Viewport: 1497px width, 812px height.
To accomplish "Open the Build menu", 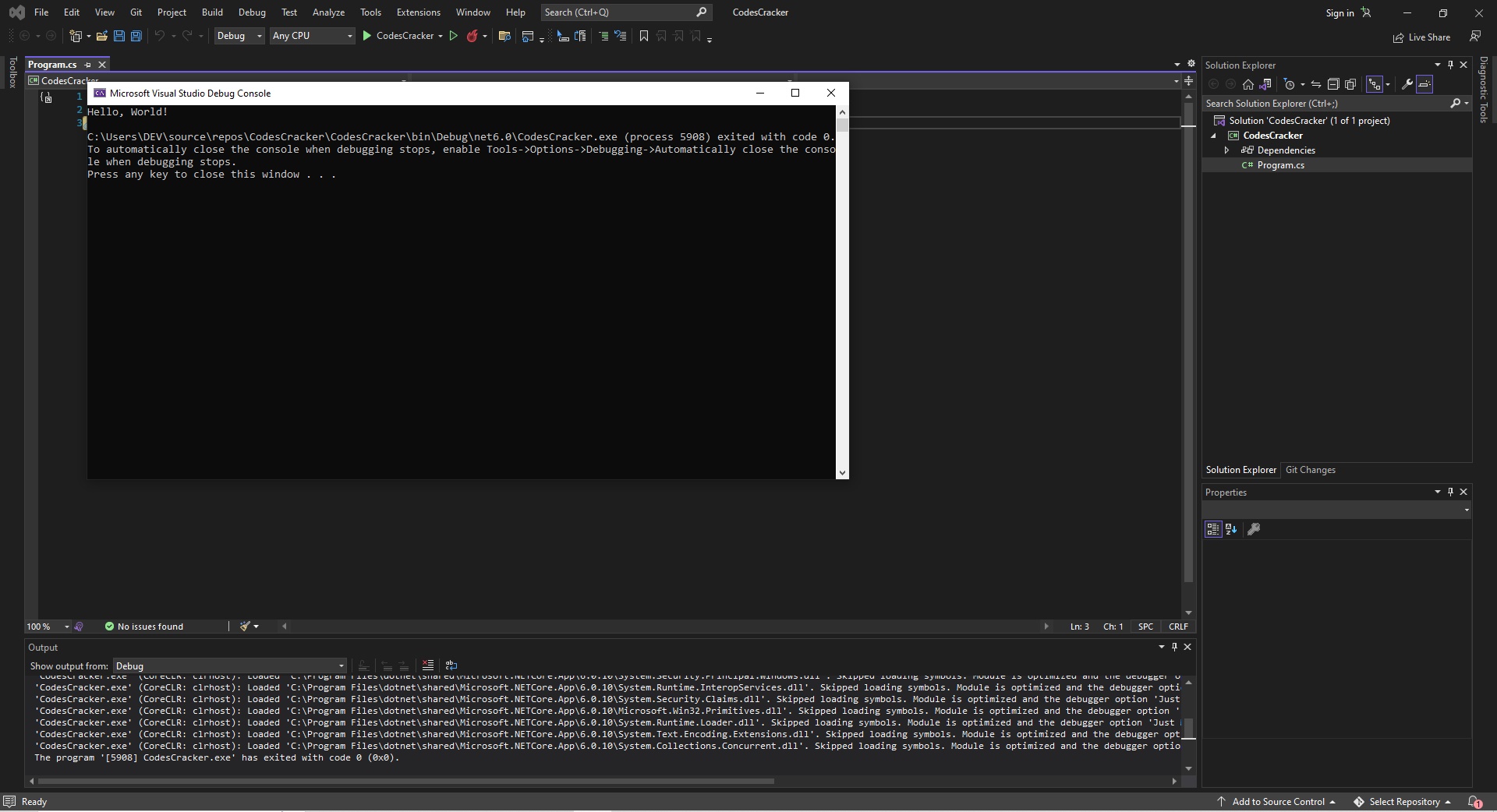I will 212,12.
